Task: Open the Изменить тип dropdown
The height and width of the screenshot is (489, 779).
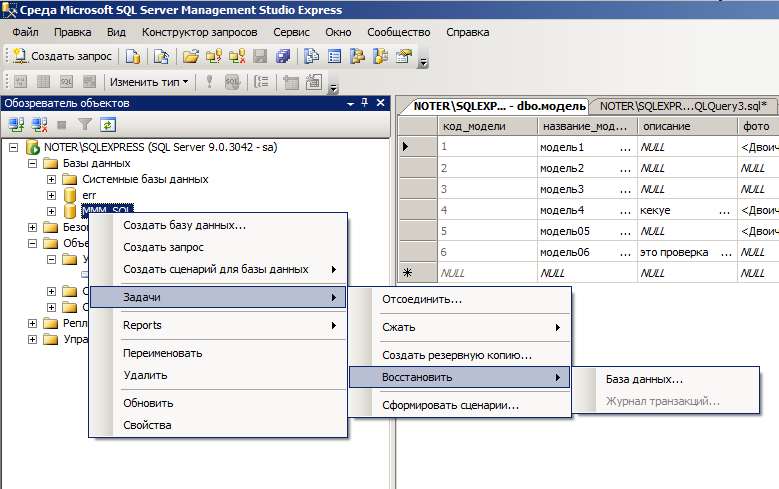Action: click(x=149, y=82)
